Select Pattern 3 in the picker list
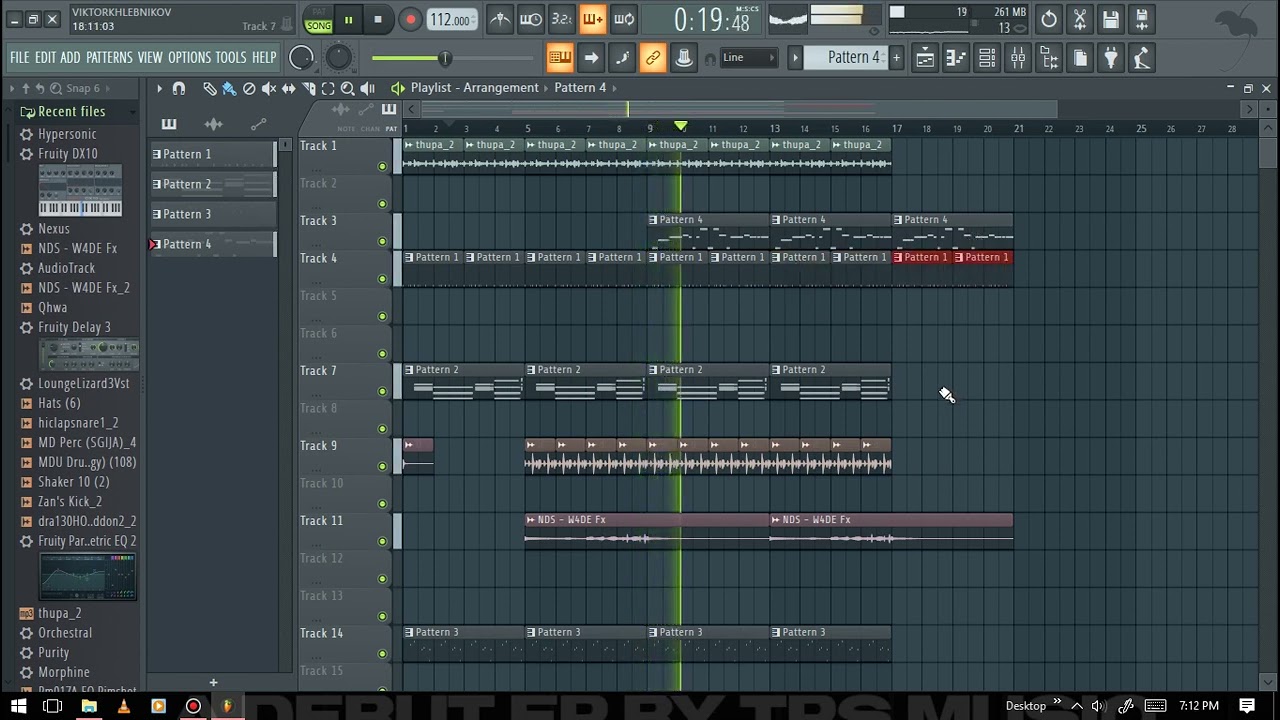This screenshot has height=720, width=1280. (x=212, y=214)
